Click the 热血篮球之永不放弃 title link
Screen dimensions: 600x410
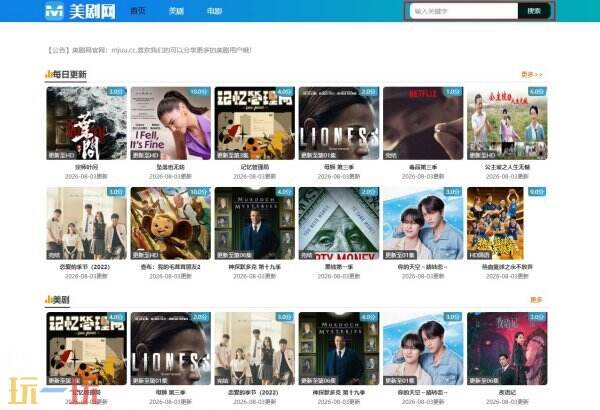[x=507, y=267]
